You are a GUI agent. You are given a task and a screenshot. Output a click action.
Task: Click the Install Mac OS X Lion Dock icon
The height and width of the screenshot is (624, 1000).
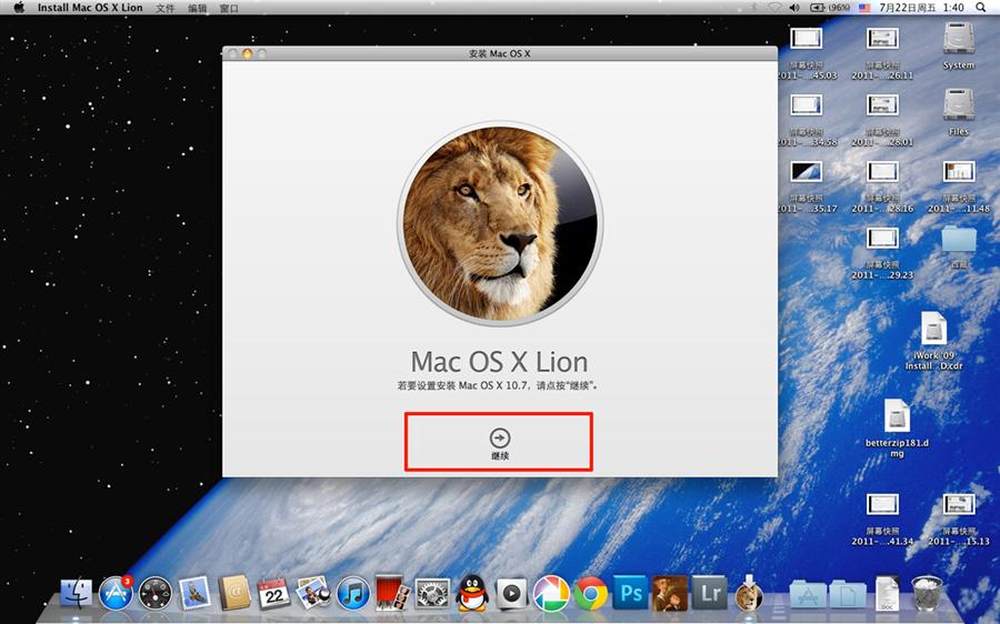[749, 593]
